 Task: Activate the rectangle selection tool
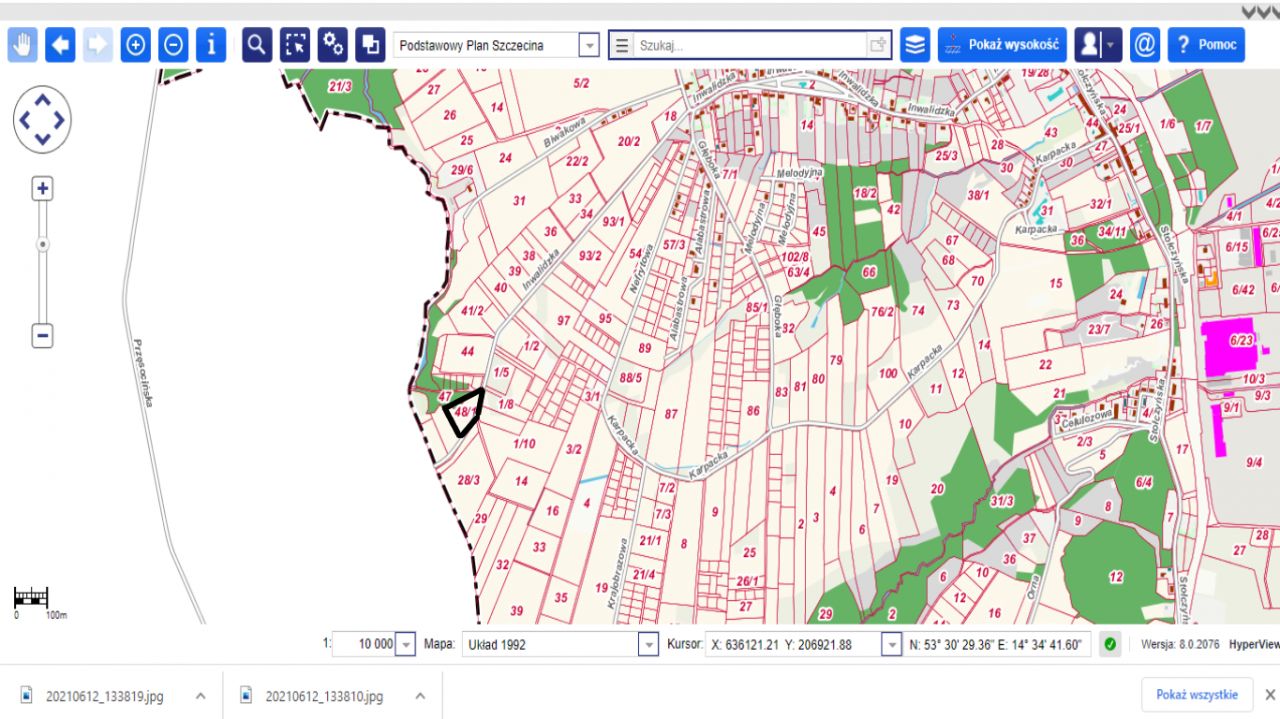point(295,45)
